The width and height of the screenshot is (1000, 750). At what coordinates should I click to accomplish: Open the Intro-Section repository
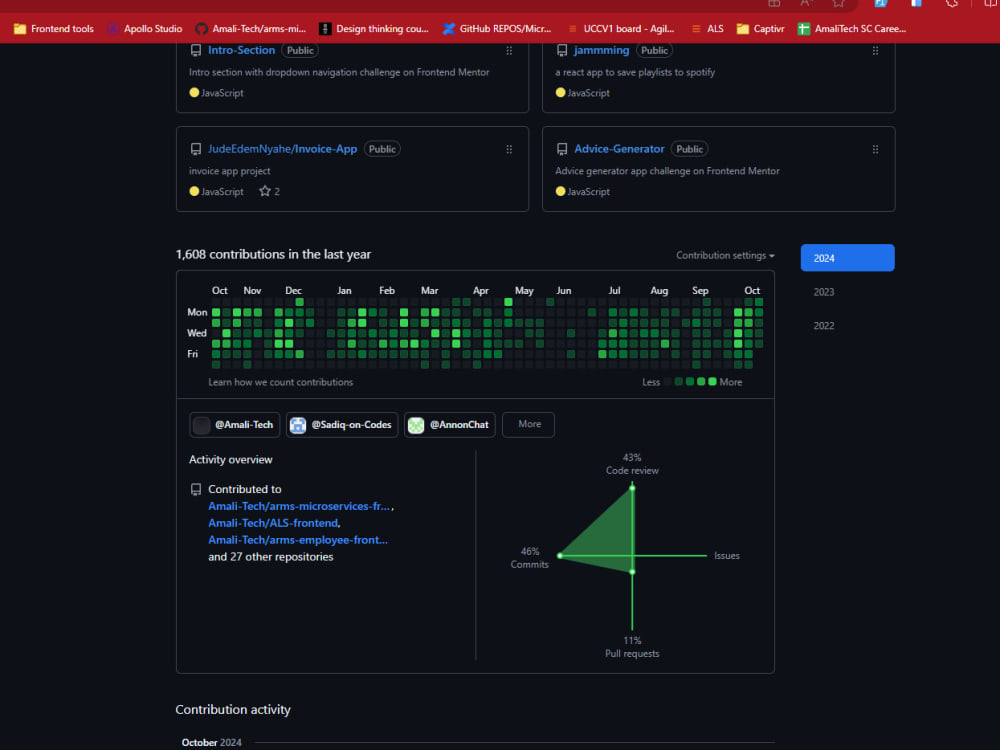(x=241, y=50)
